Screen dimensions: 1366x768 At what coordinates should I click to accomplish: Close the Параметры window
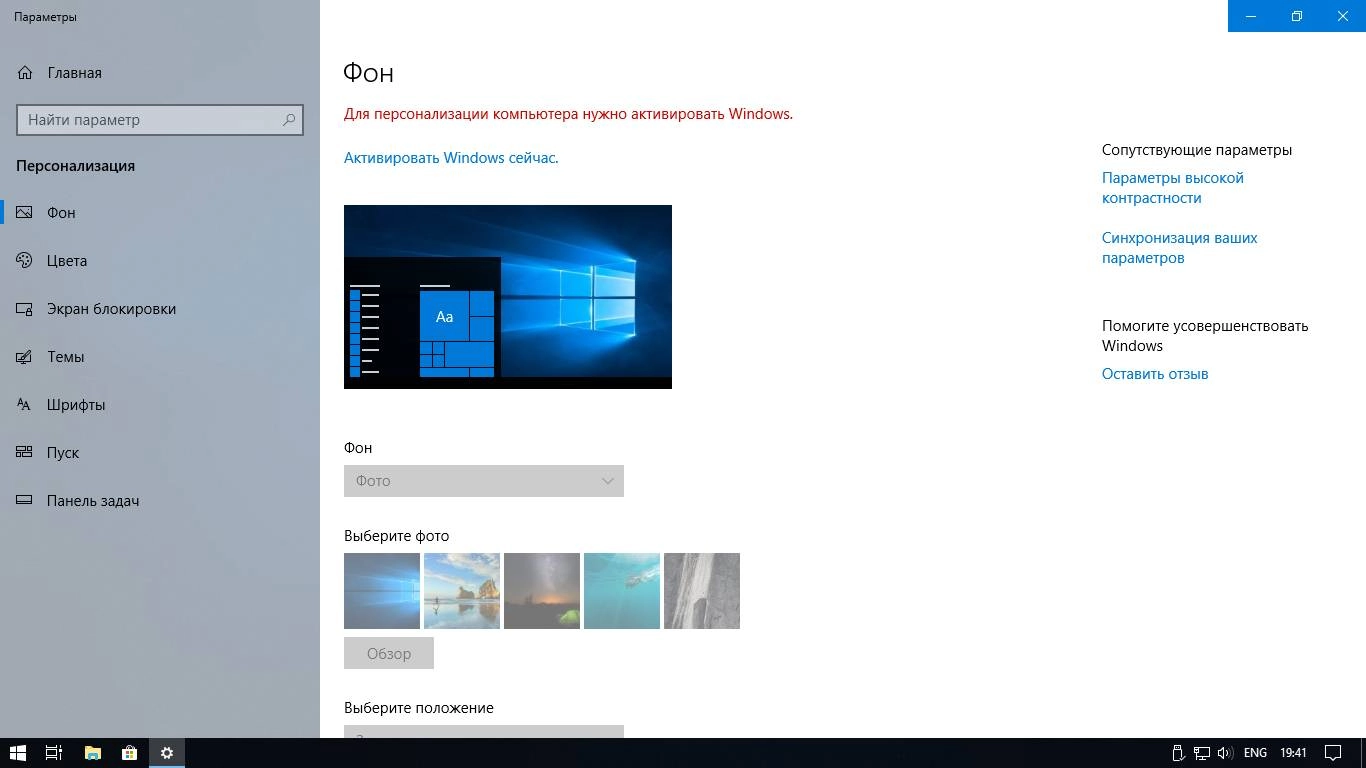(1343, 16)
